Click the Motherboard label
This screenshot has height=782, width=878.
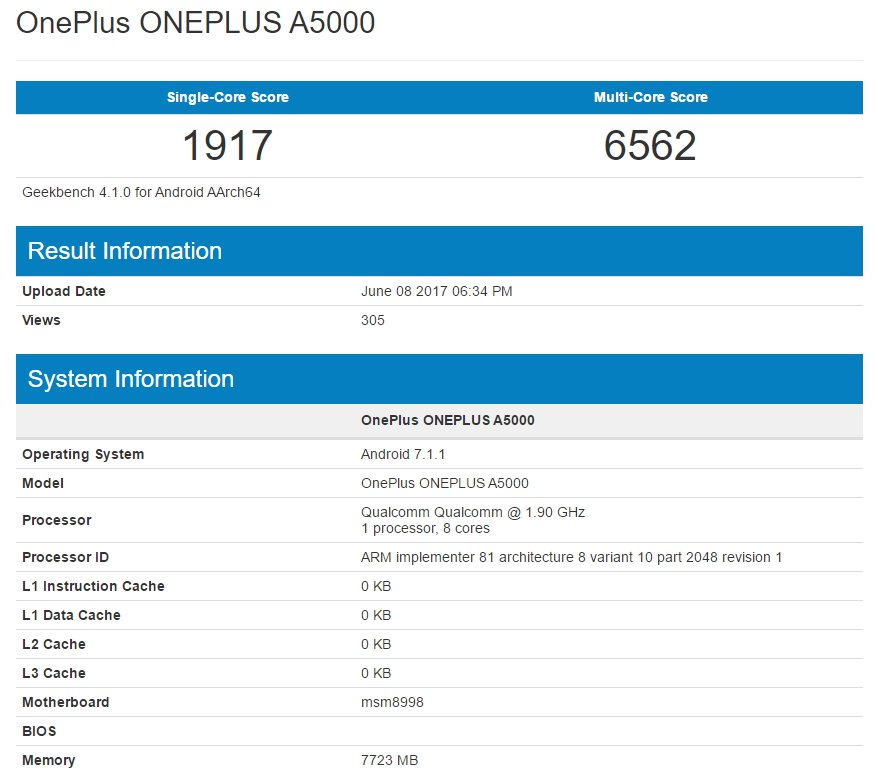click(x=66, y=703)
